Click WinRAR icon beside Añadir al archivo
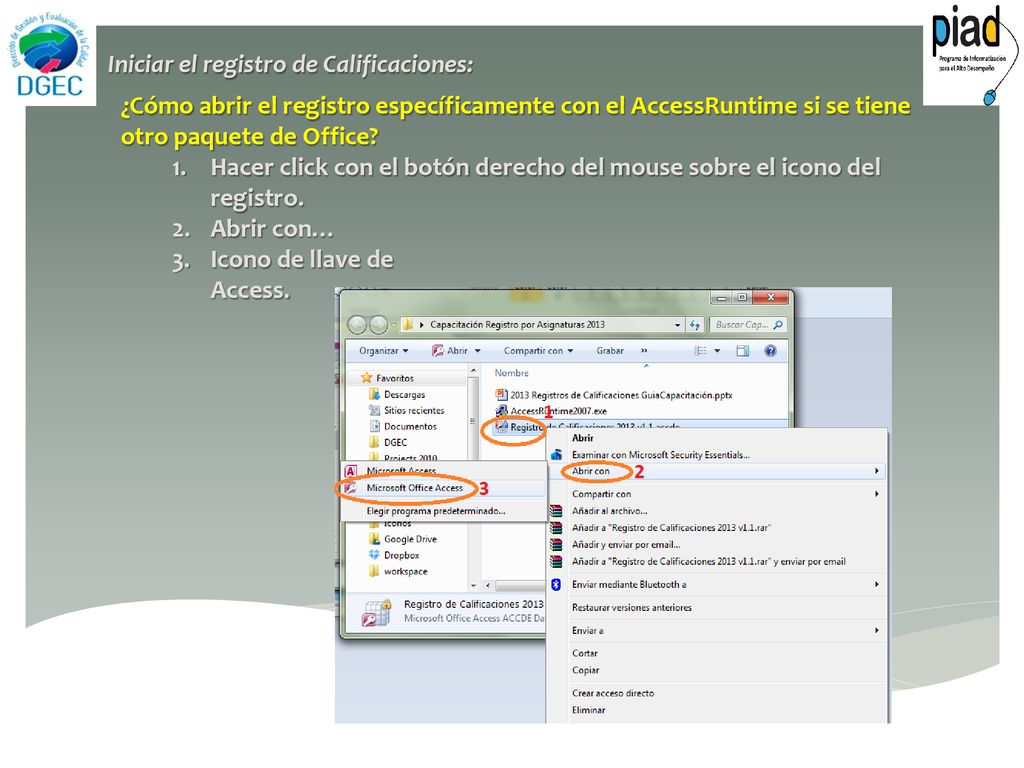The width and height of the screenshot is (1024, 768). tap(556, 511)
